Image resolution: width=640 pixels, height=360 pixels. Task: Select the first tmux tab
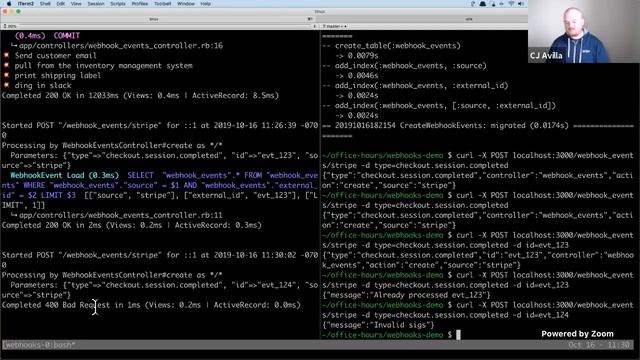coord(157,19)
